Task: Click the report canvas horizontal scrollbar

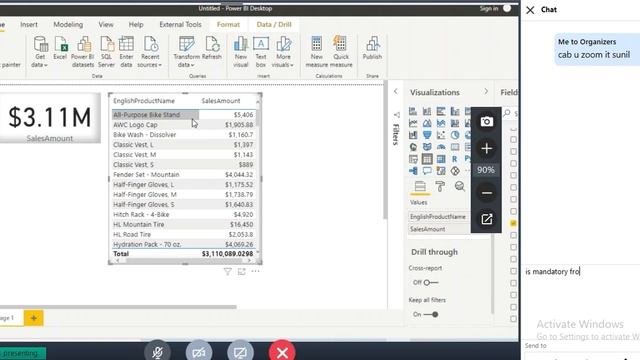Action: point(118,307)
